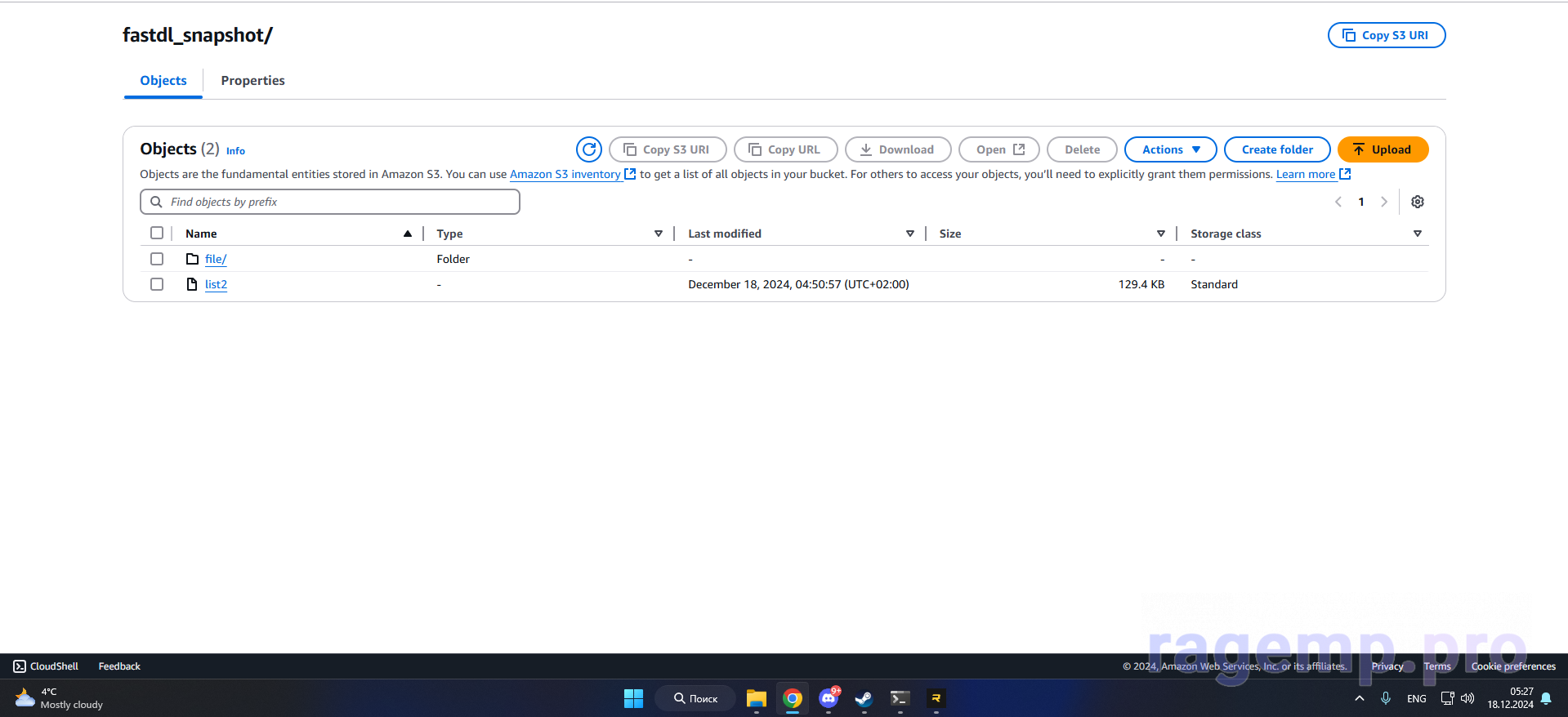This screenshot has width=1568, height=717.
Task: Select the Objects tab
Action: [x=163, y=80]
